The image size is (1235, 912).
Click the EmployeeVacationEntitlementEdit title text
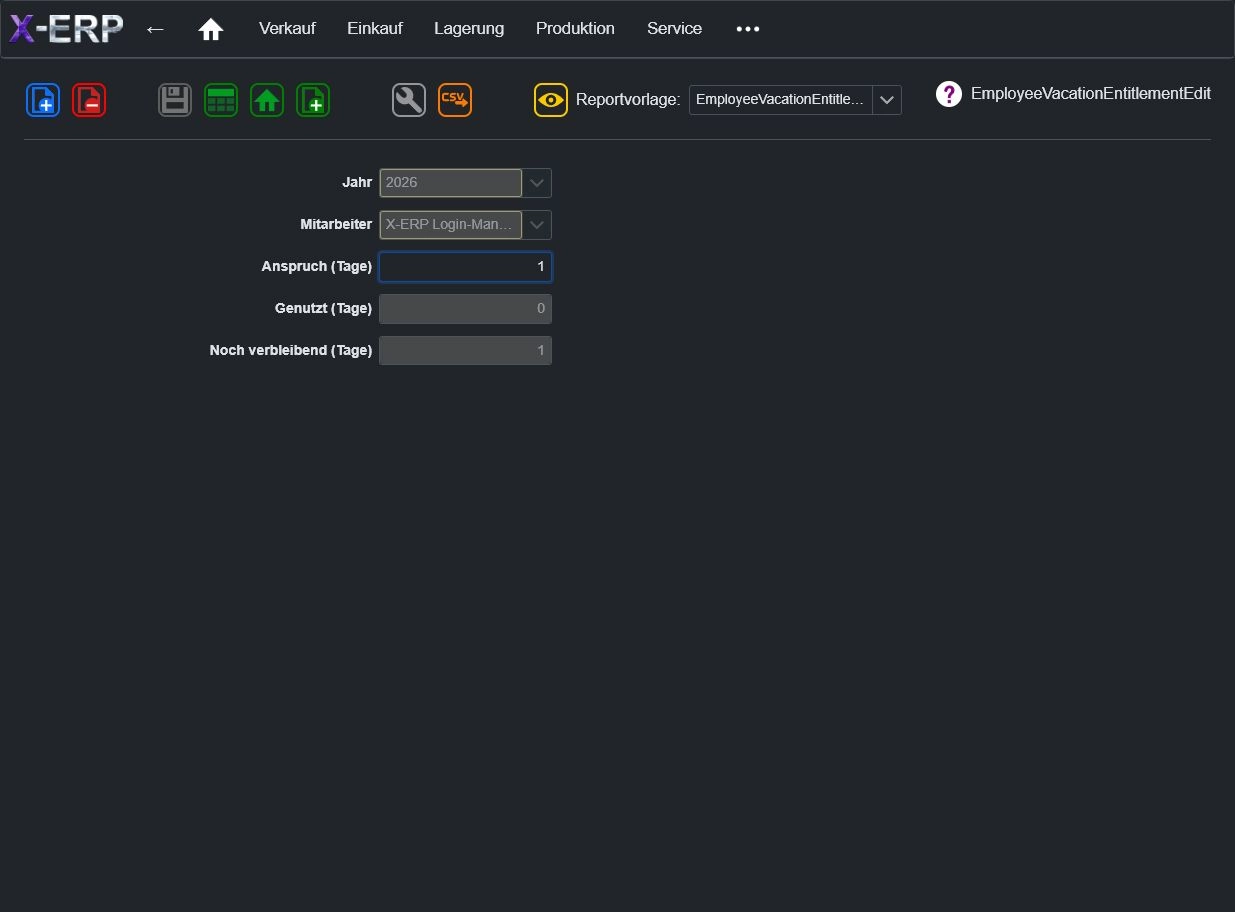(1091, 94)
